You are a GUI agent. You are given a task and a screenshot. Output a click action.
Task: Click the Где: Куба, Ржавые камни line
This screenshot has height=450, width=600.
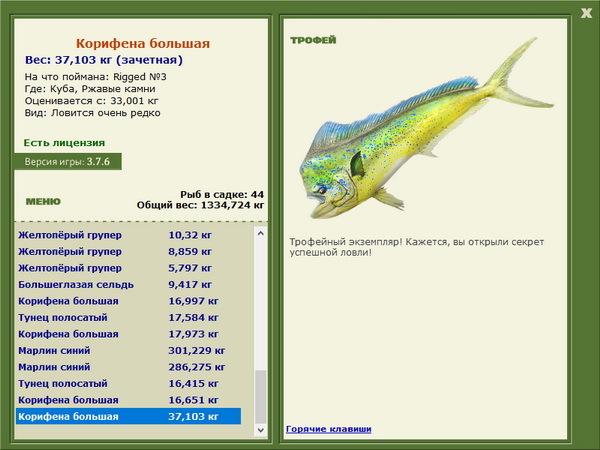pyautogui.click(x=90, y=89)
